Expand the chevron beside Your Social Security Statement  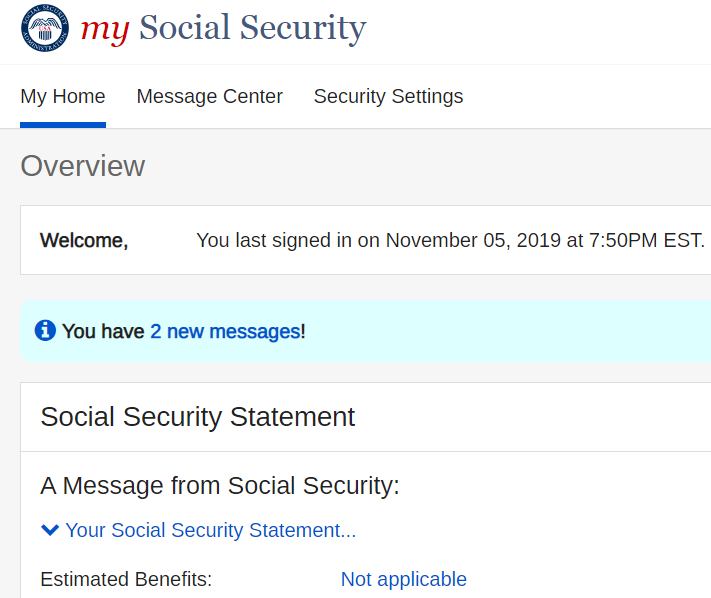click(x=50, y=530)
